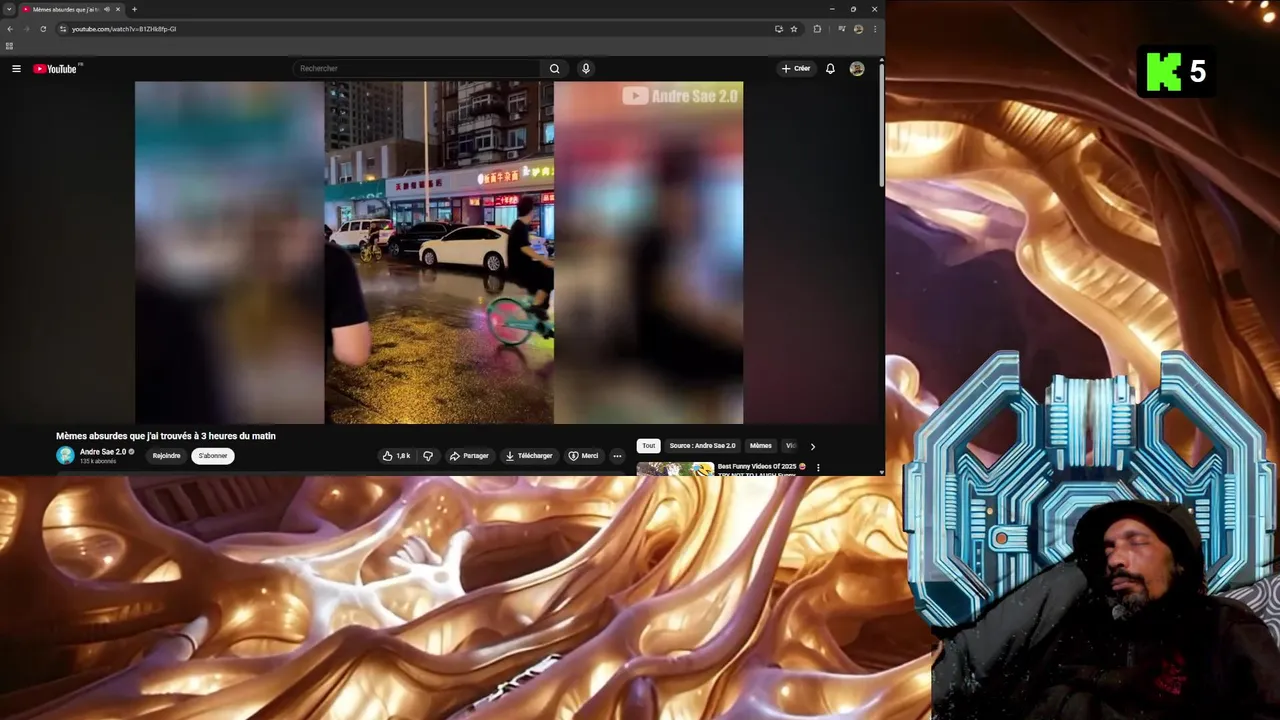Open new tab with plus button
This screenshot has width=1280, height=720.
[x=134, y=9]
